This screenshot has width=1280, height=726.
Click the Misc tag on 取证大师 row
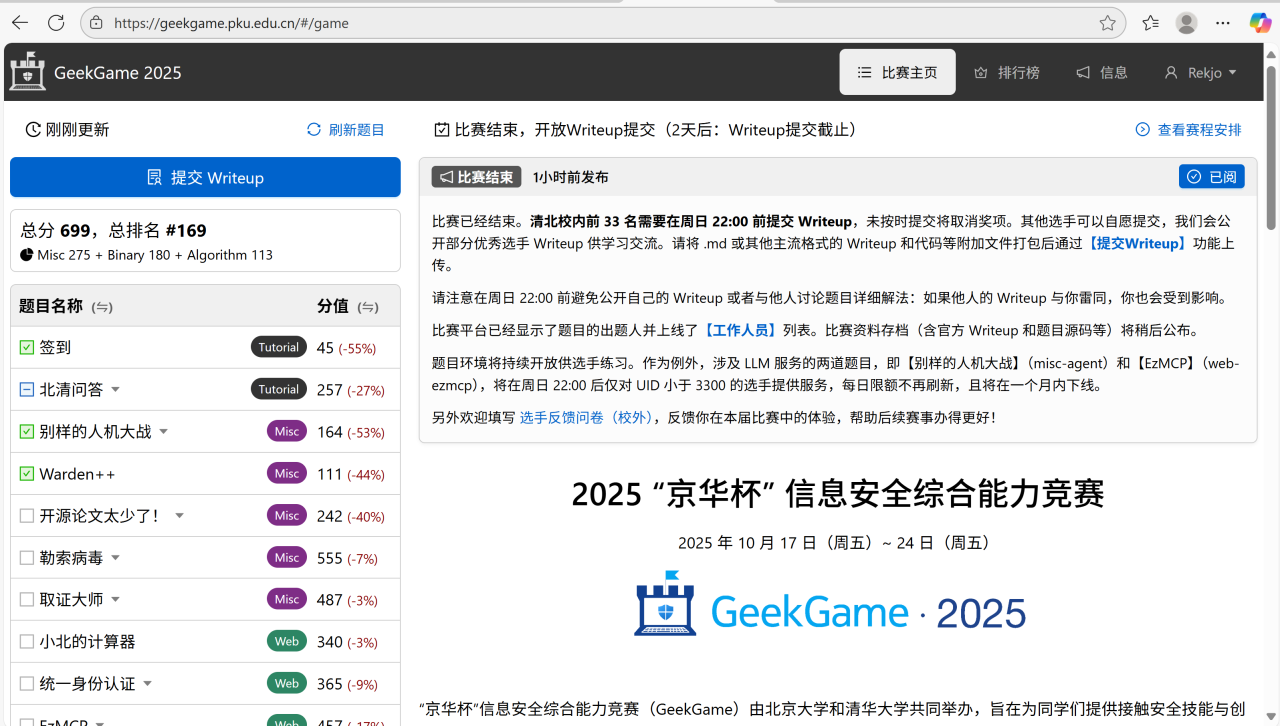(287, 599)
